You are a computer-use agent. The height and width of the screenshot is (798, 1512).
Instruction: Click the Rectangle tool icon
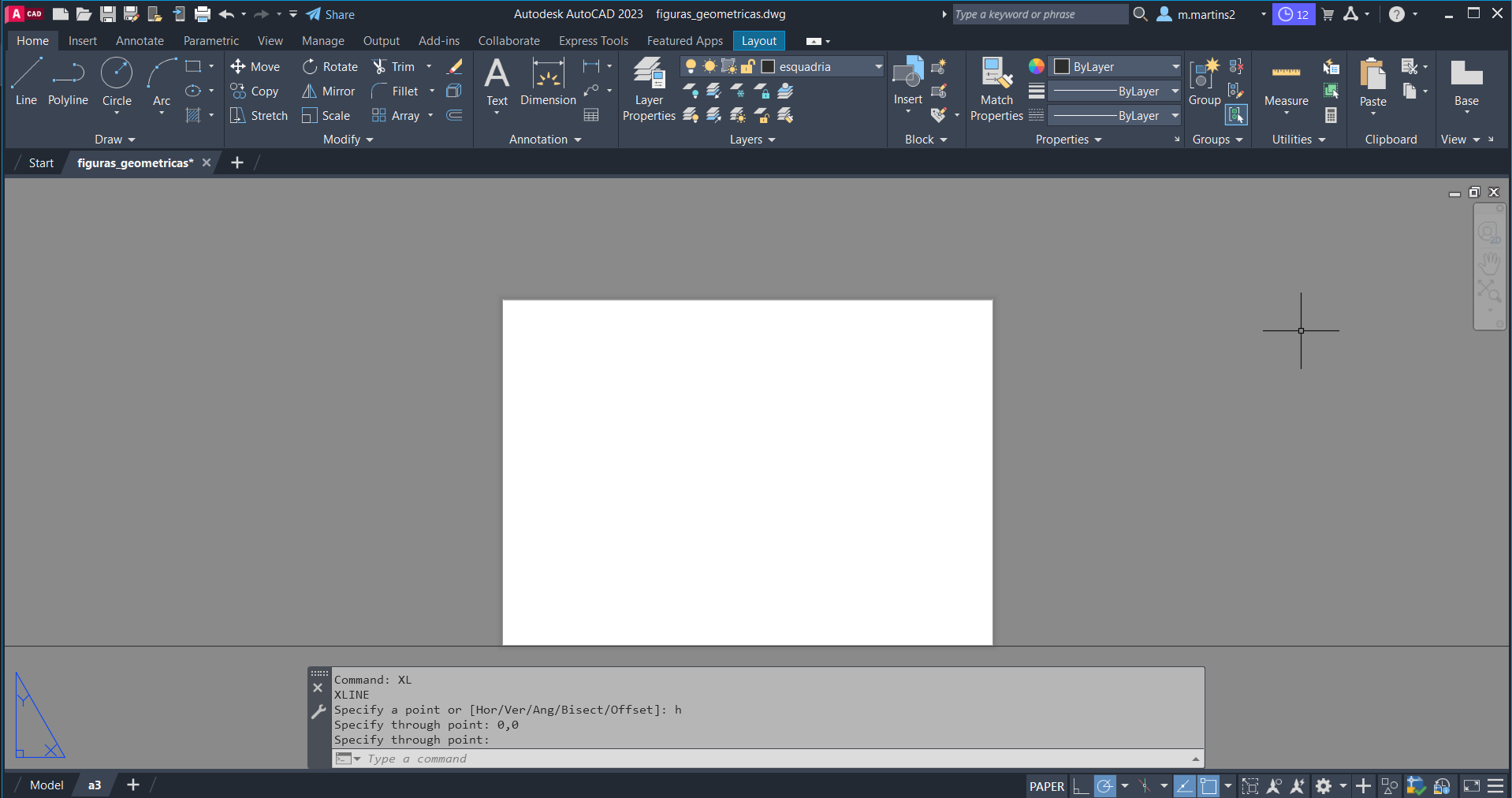tap(193, 66)
